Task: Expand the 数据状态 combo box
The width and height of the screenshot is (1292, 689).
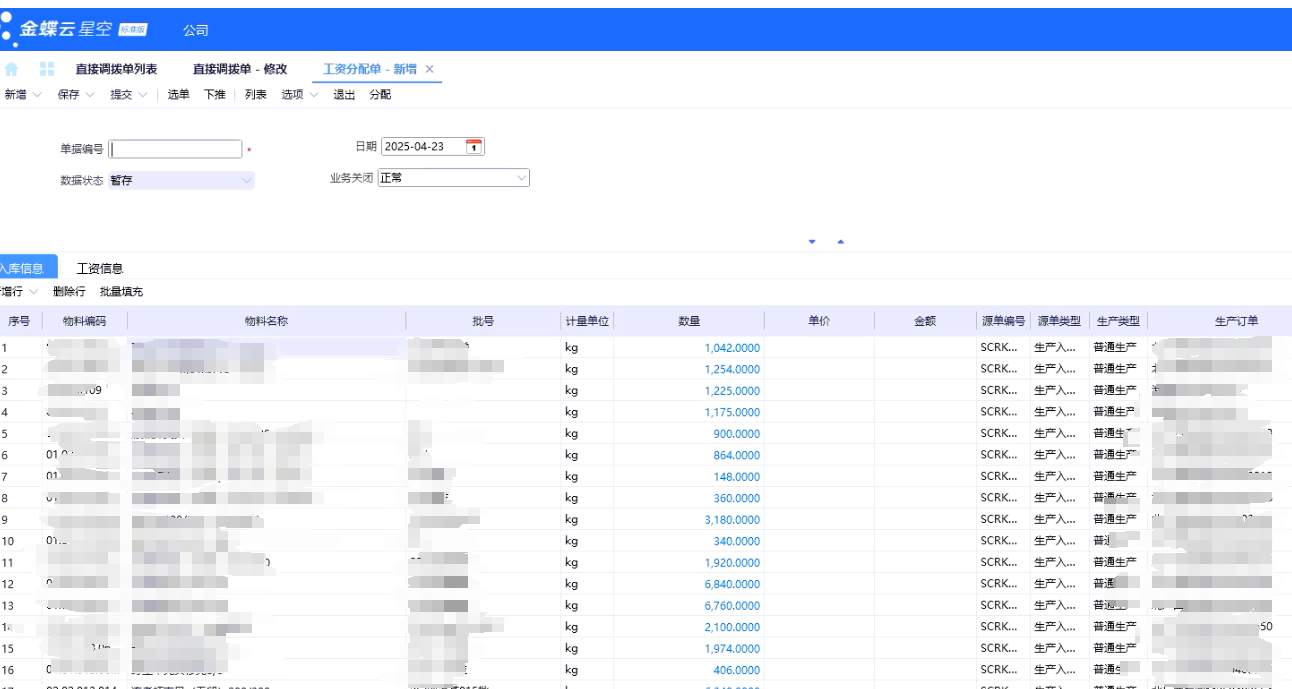Action: pyautogui.click(x=247, y=181)
